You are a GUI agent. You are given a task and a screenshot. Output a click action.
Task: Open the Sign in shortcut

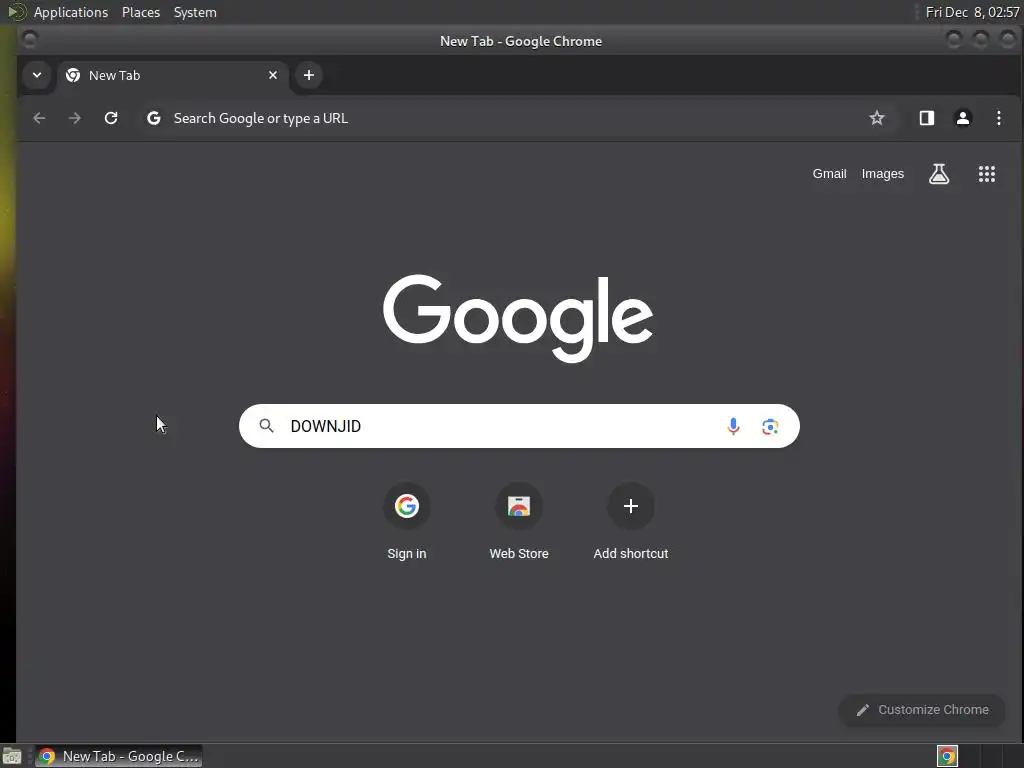click(x=406, y=522)
